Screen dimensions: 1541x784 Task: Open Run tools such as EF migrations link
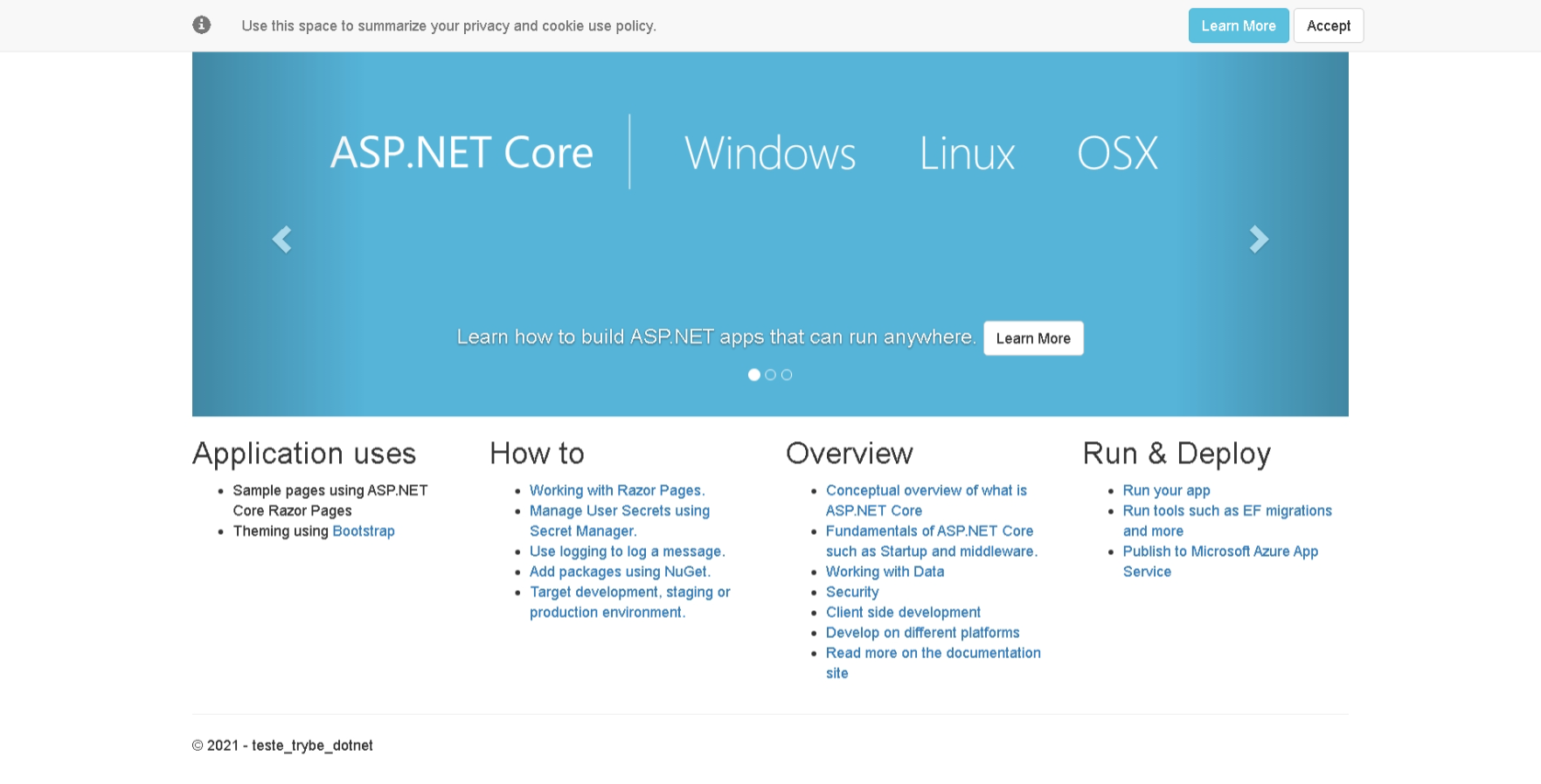1227,521
